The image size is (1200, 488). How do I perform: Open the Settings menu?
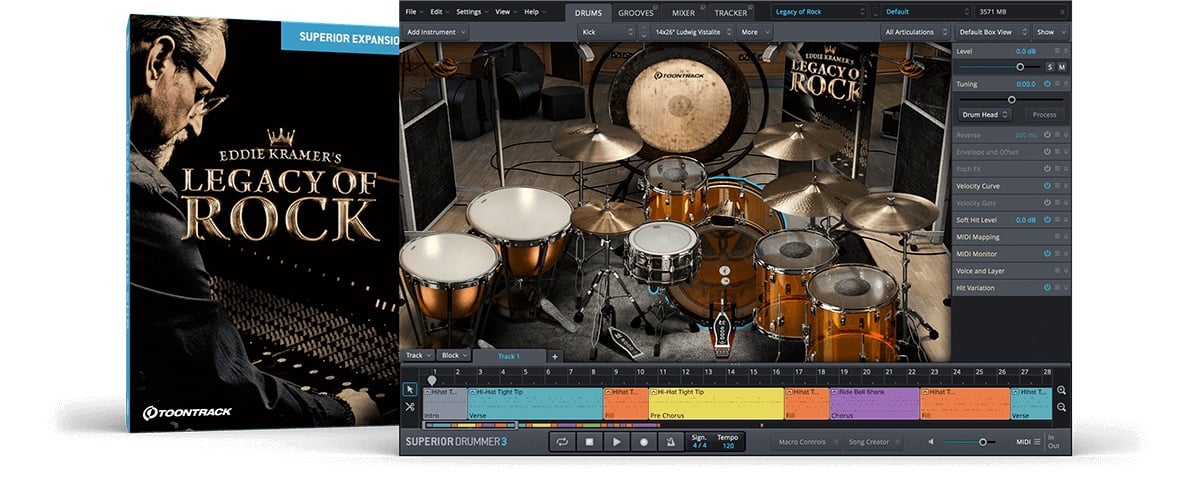pyautogui.click(x=470, y=12)
